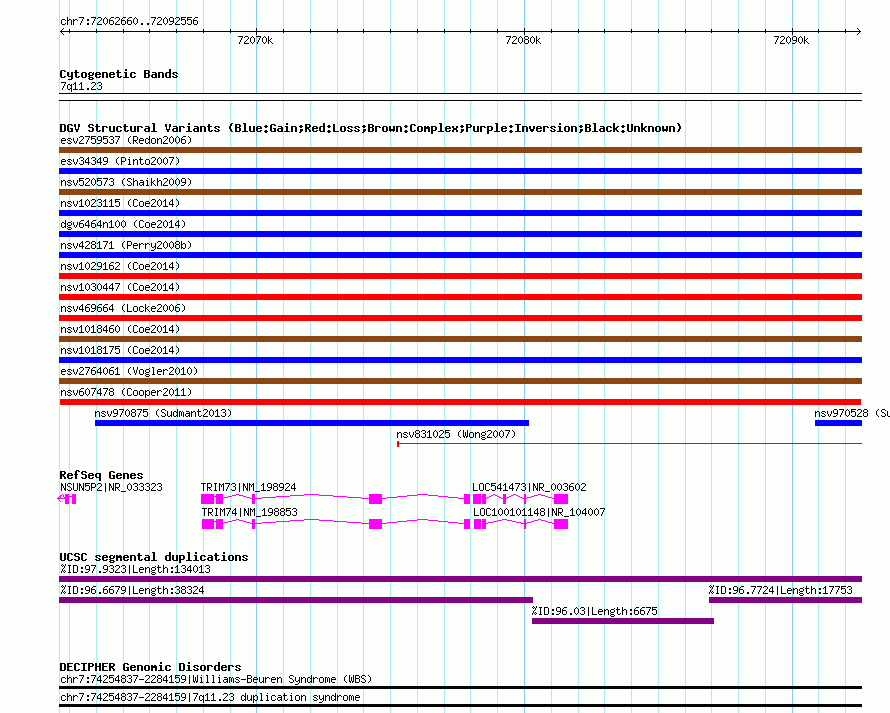Image resolution: width=890 pixels, height=713 pixels.
Task: Select variant dgv6464n100 (Coe2014) label
Action: pos(123,224)
